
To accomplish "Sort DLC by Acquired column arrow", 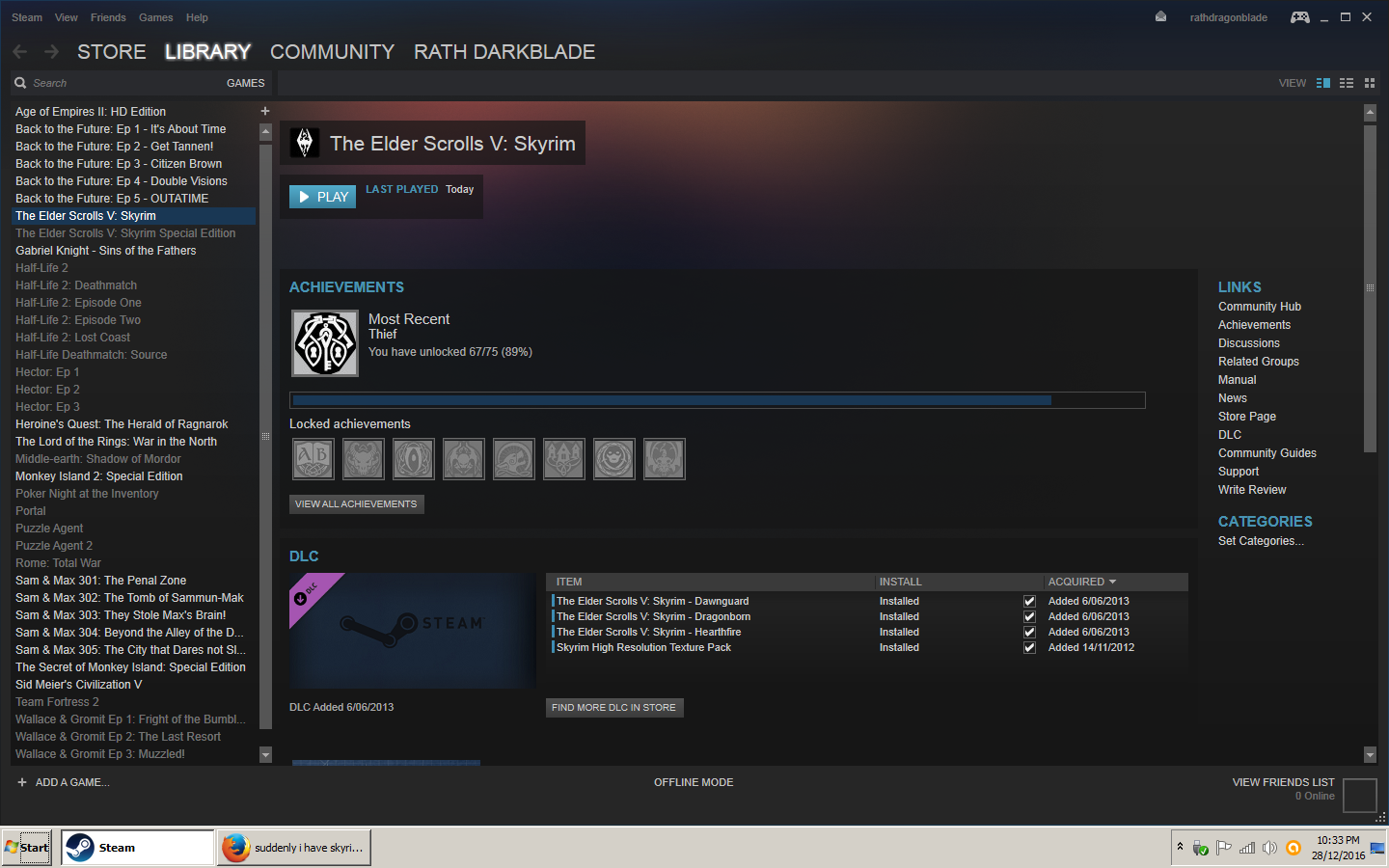I will pos(1112,582).
